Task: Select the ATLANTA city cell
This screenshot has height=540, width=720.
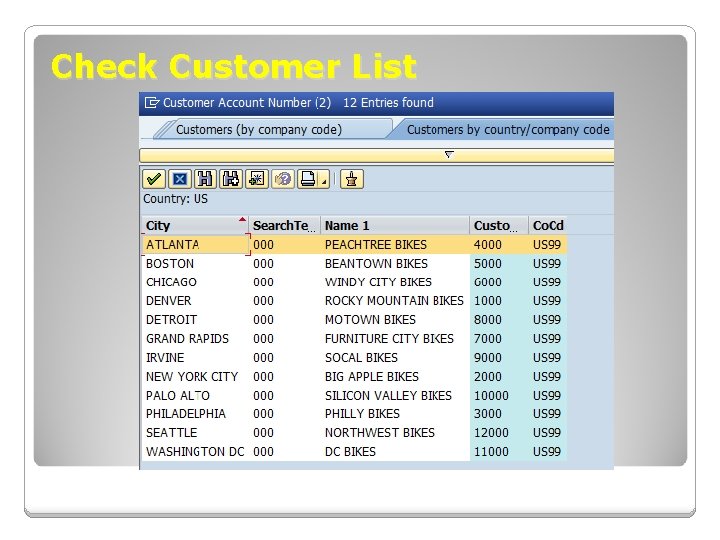Action: pyautogui.click(x=196, y=244)
